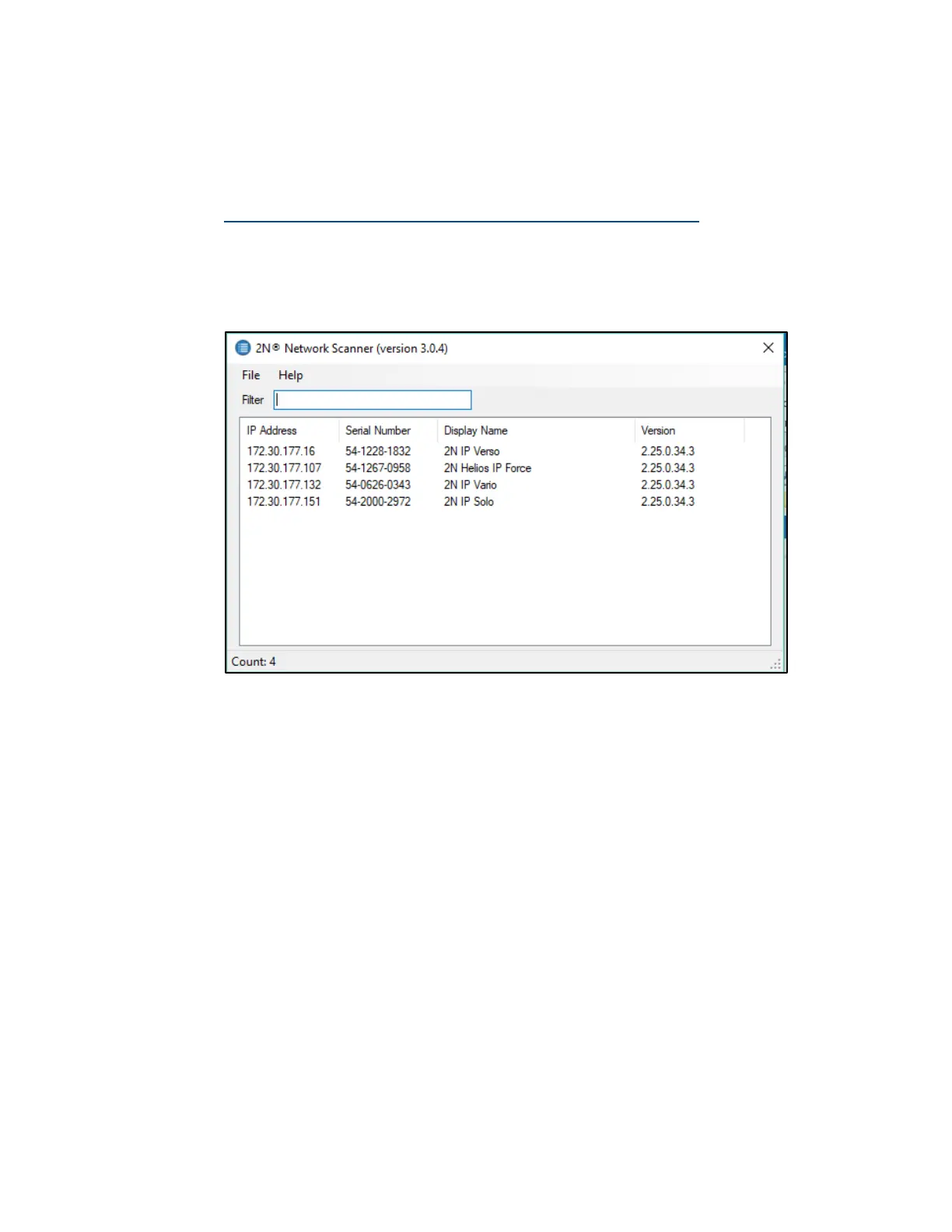Select the 2N IP Vario device

pos(470,485)
